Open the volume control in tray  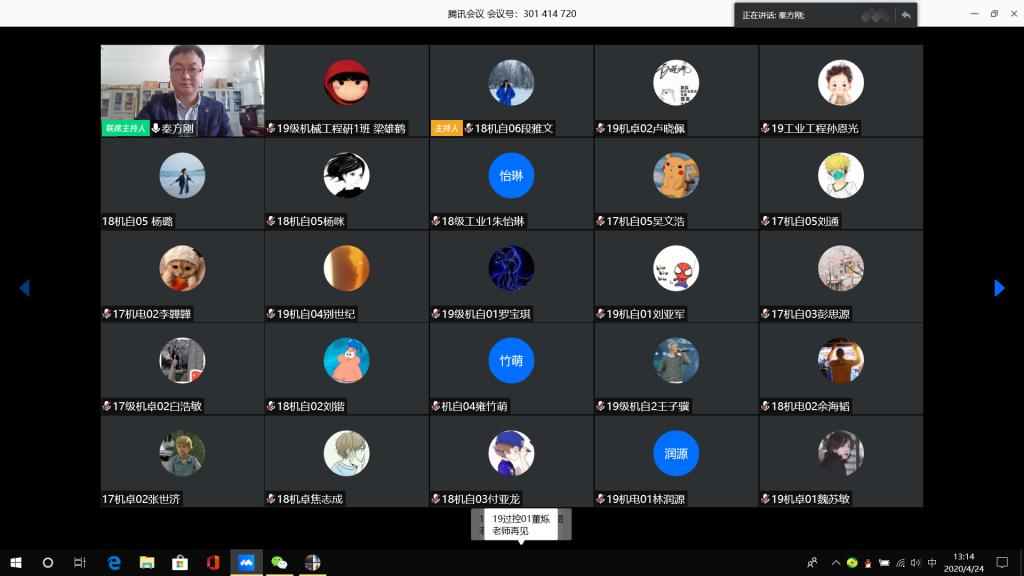pos(915,562)
